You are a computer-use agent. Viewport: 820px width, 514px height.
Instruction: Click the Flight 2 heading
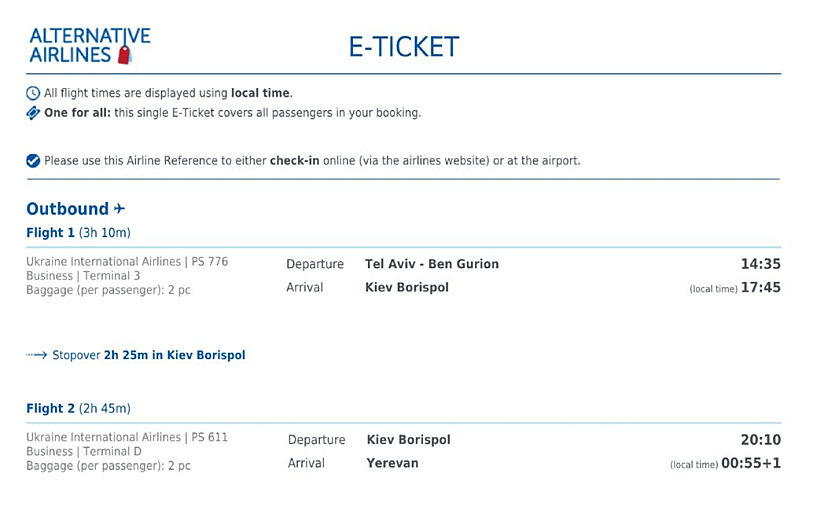click(x=51, y=408)
